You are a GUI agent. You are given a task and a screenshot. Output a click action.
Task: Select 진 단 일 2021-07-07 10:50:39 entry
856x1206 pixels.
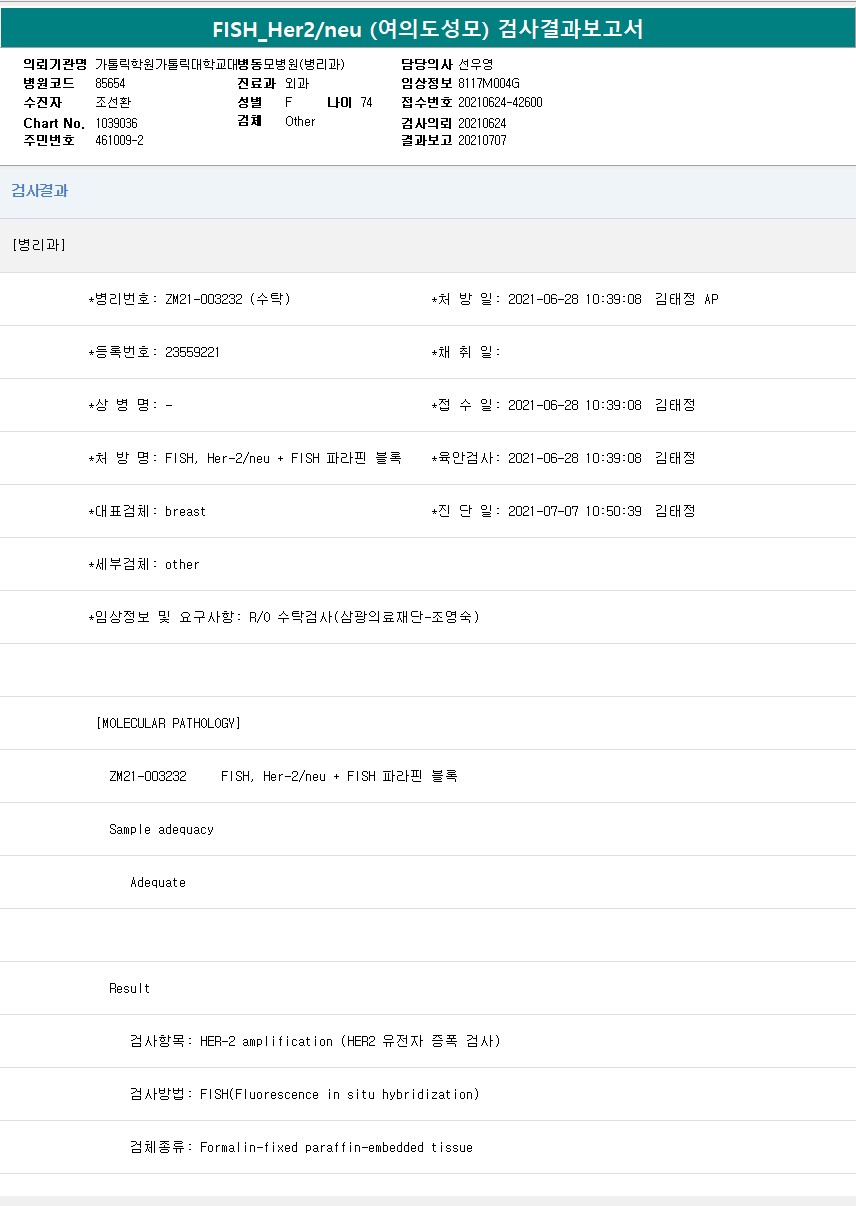[563, 511]
